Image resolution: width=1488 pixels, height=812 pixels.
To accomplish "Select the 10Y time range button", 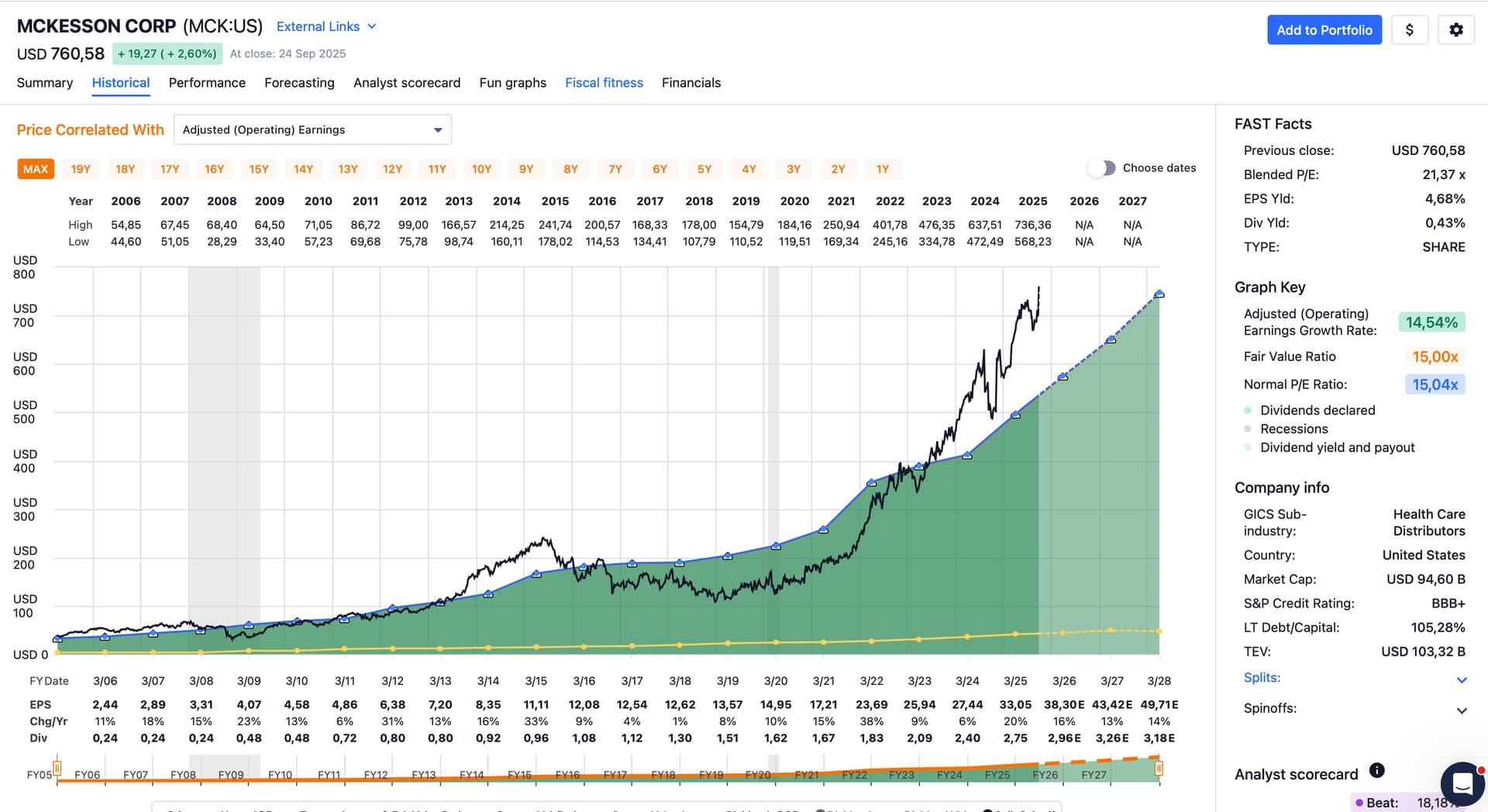I will click(481, 169).
